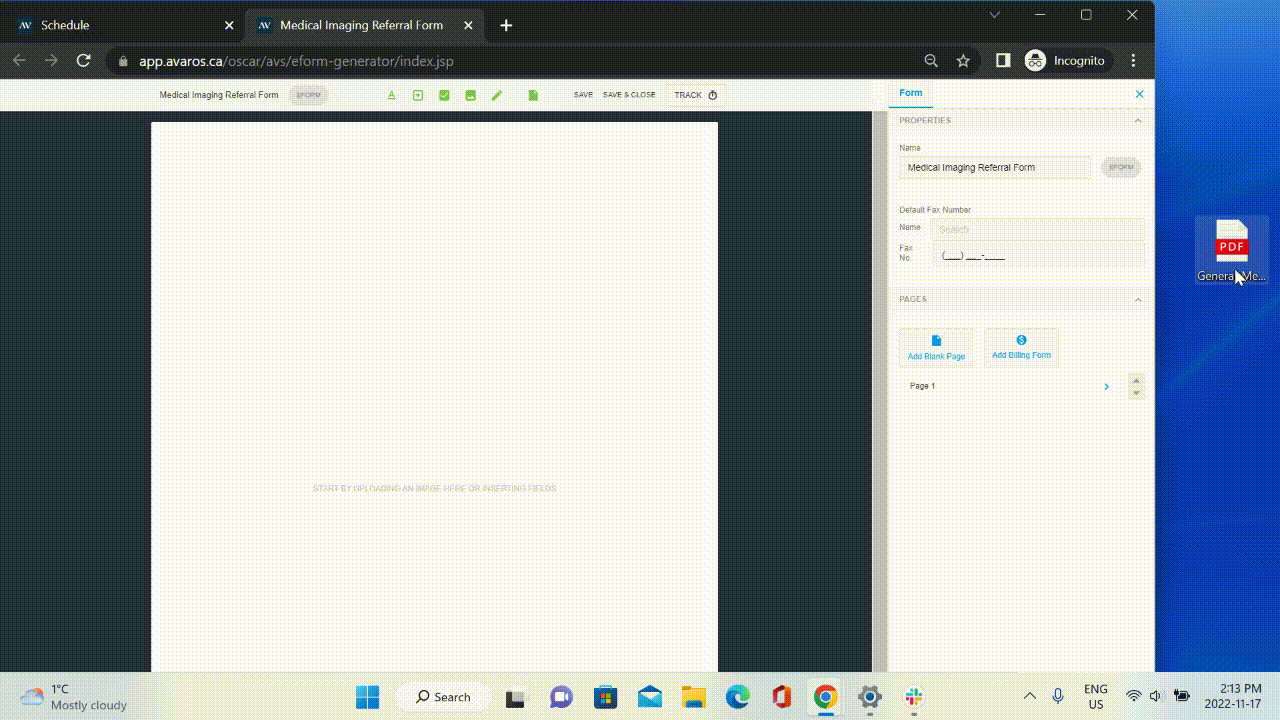Click the green page document icon
The width and height of the screenshot is (1280, 720).
click(533, 95)
